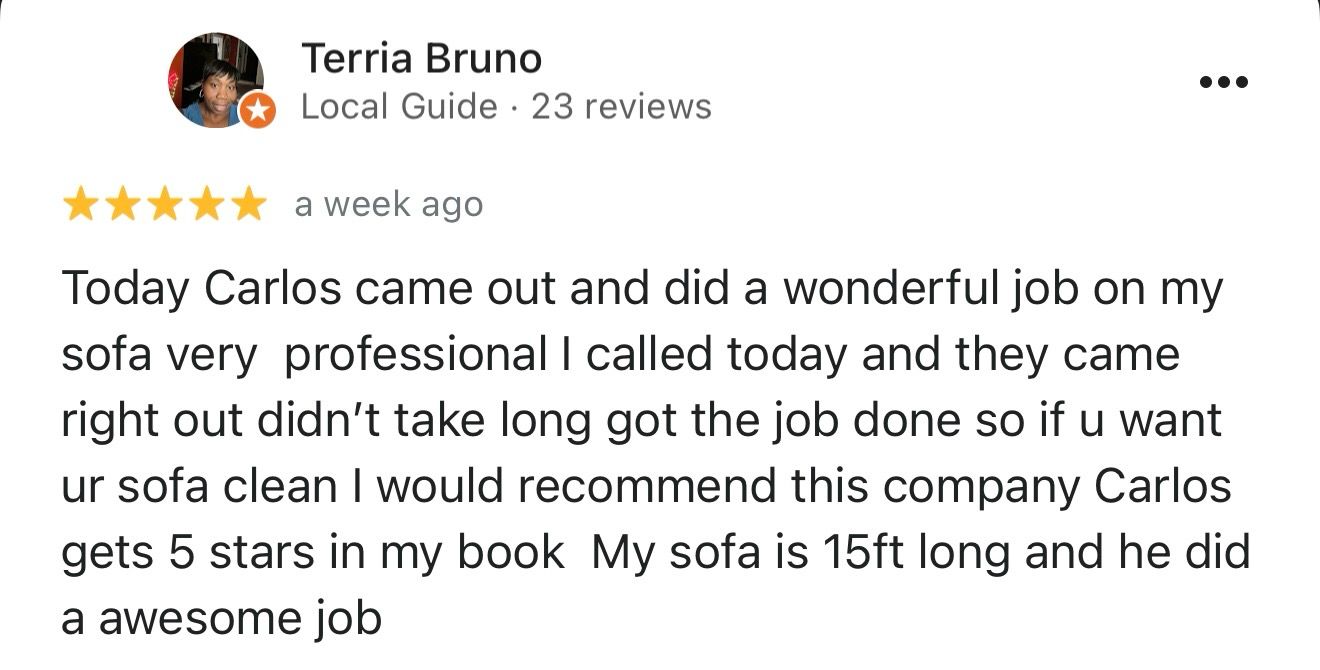Click the word 'recommend' in the review
Screen dimensions: 1320x670
click(647, 487)
